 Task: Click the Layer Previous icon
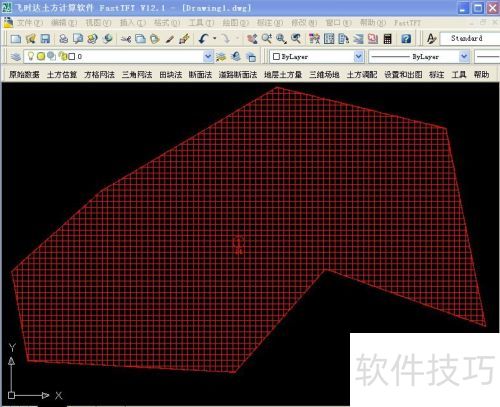click(x=236, y=57)
